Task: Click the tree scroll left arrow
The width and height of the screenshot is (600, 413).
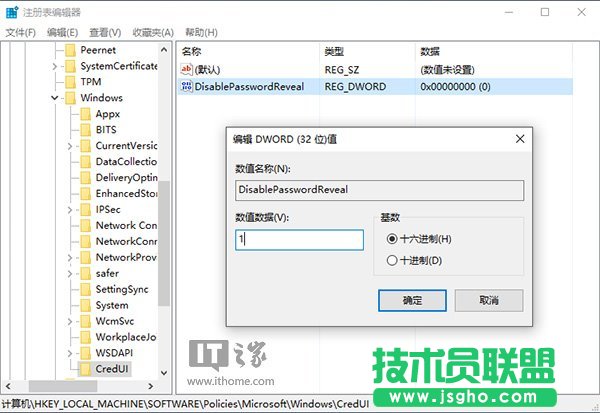Action: 8,386
